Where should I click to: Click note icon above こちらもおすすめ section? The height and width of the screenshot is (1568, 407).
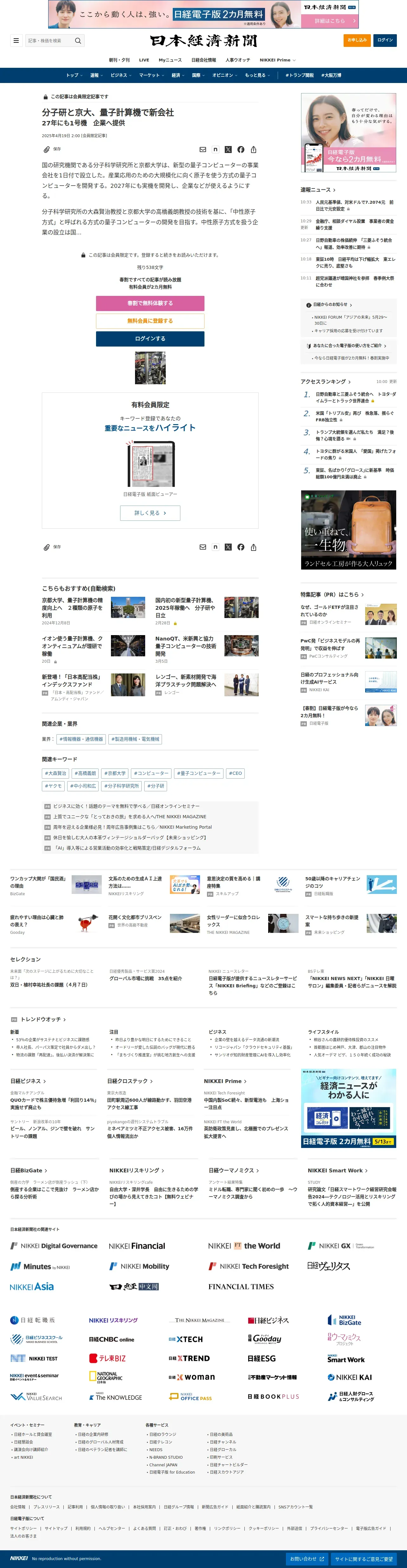[215, 547]
